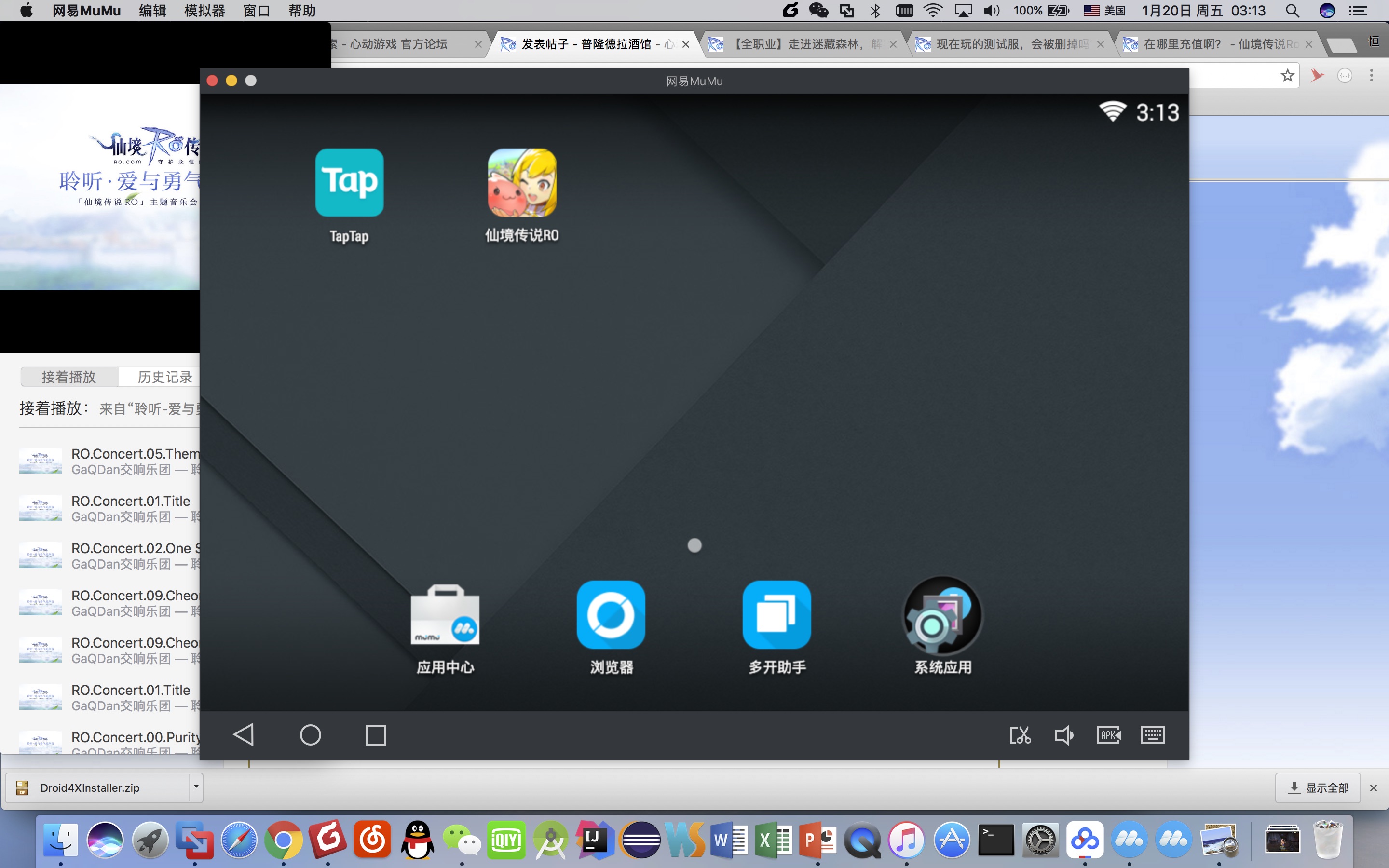
Task: Close the 在哪里充值啊 Chrome tab
Action: pyautogui.click(x=1308, y=44)
